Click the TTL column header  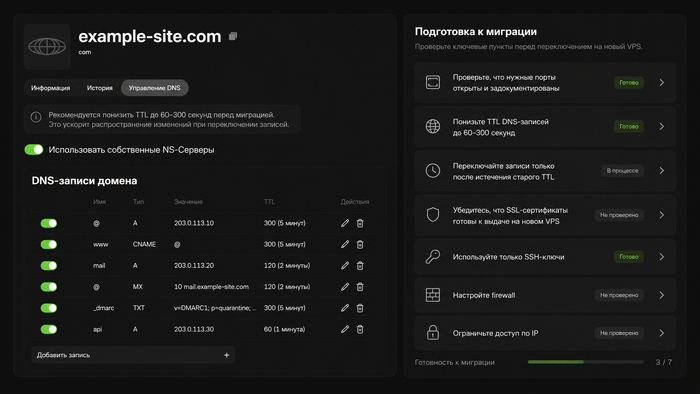click(269, 202)
